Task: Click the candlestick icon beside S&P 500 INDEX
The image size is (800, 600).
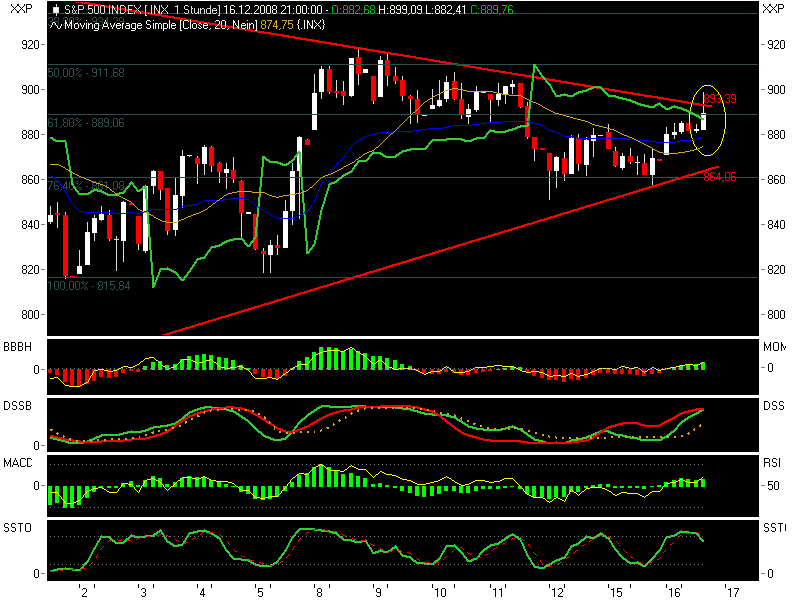Action: click(54, 9)
